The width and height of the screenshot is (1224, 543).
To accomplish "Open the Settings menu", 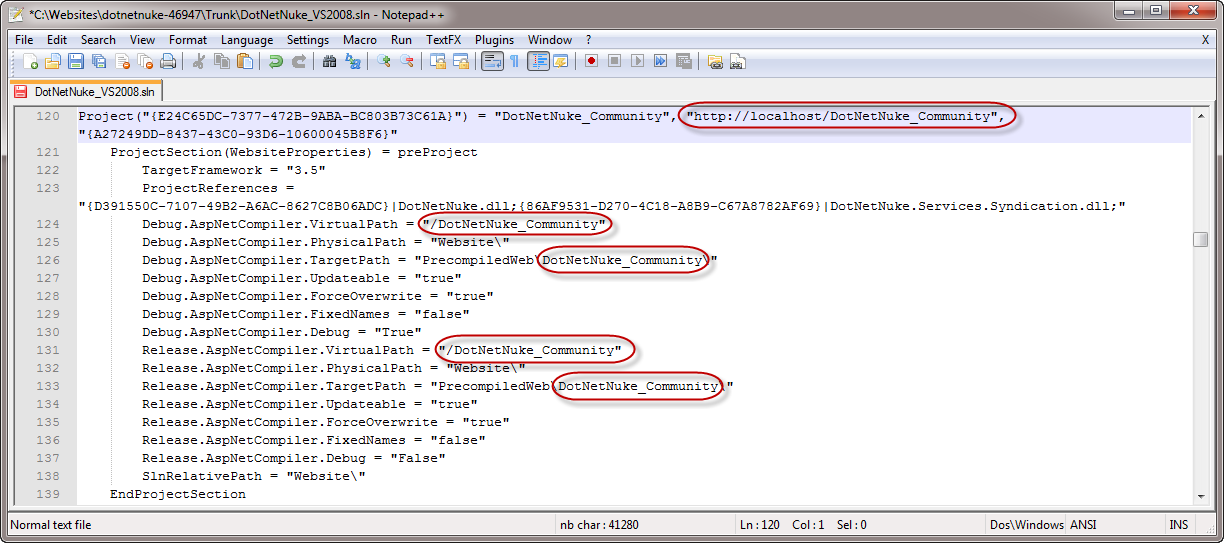I will (x=308, y=40).
